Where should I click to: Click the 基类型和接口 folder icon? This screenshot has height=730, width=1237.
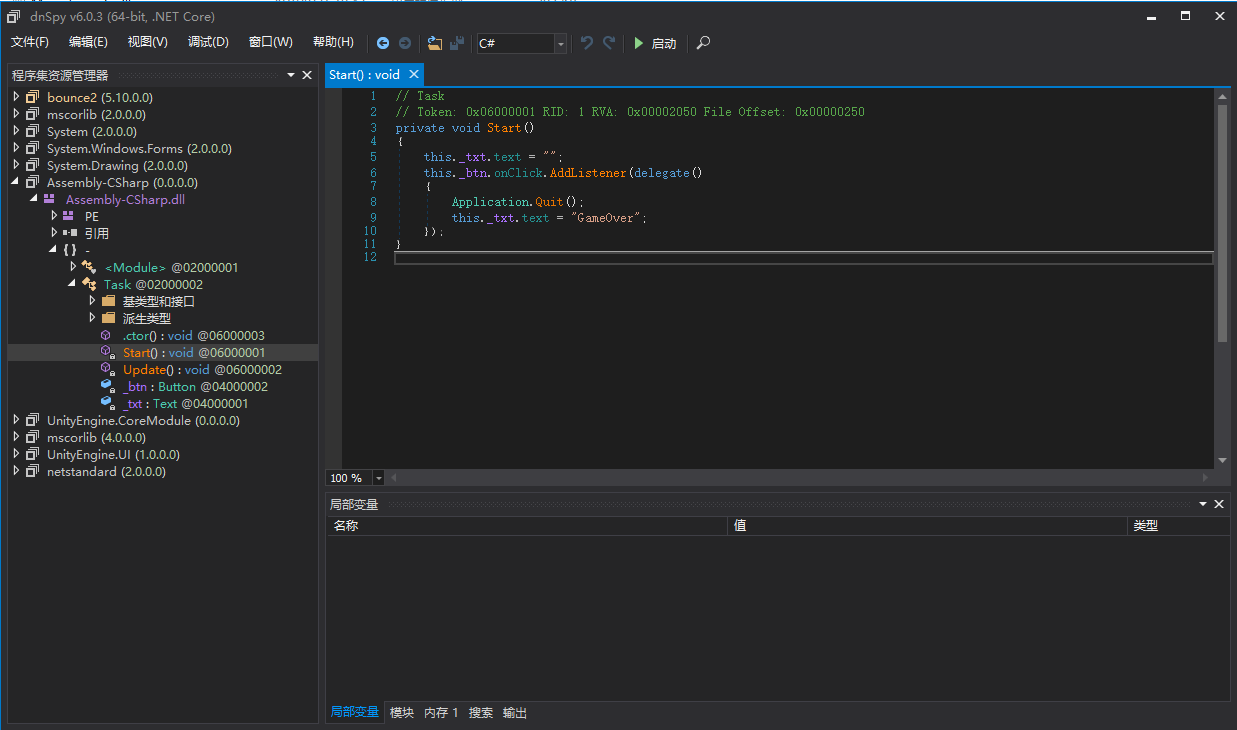[109, 301]
